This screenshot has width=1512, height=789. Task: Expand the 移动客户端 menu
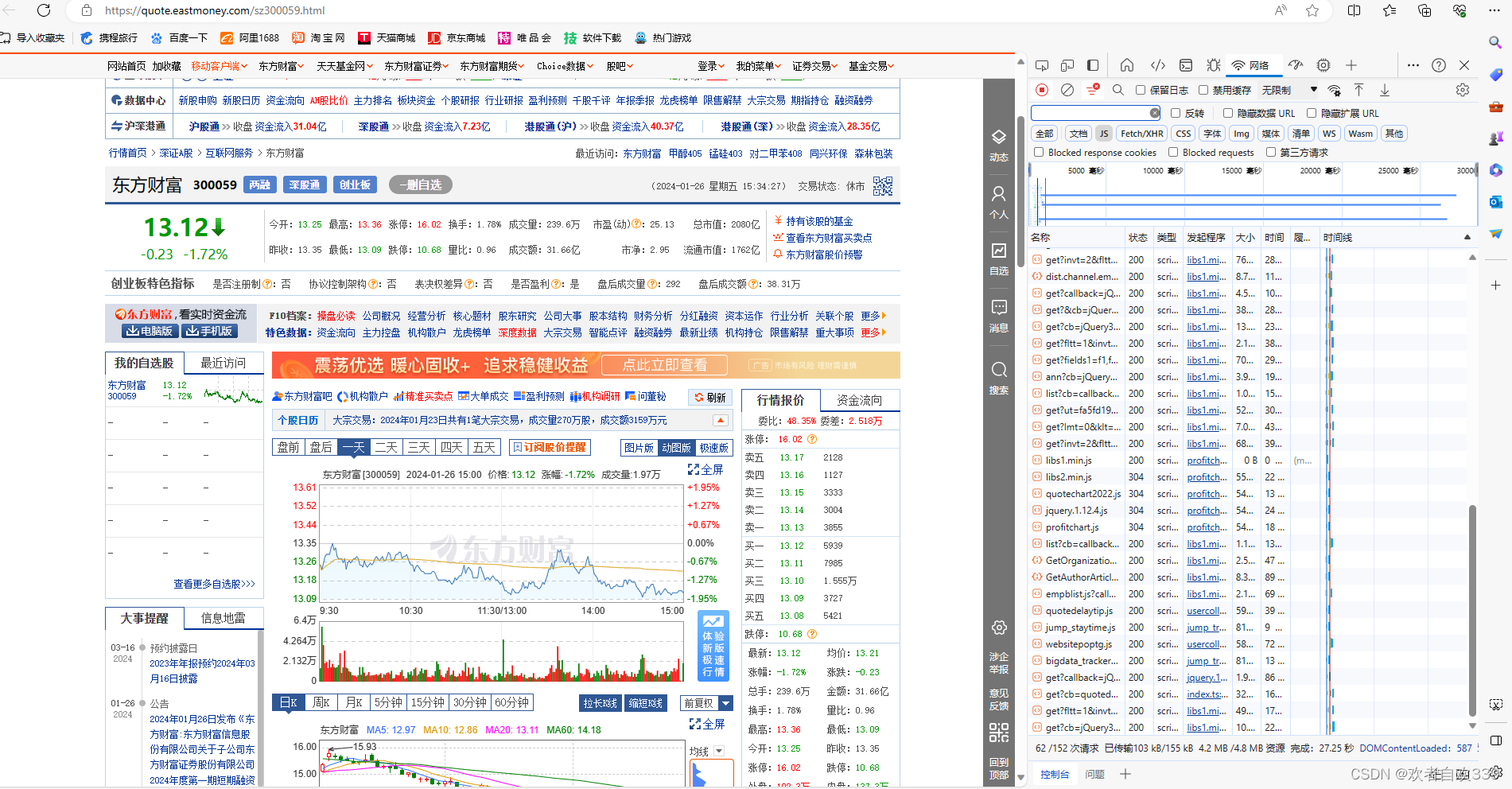pyautogui.click(x=220, y=66)
